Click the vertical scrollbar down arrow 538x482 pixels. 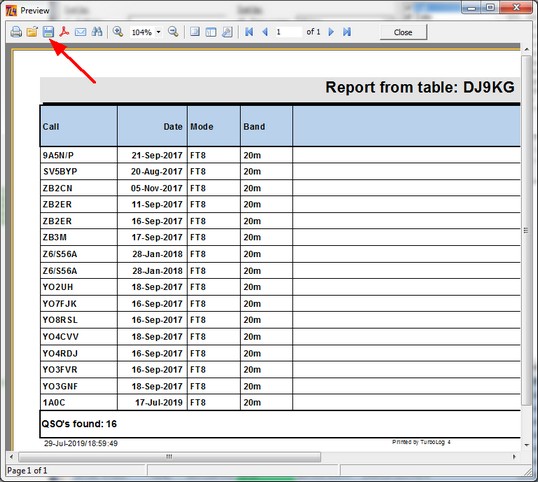tap(526, 445)
